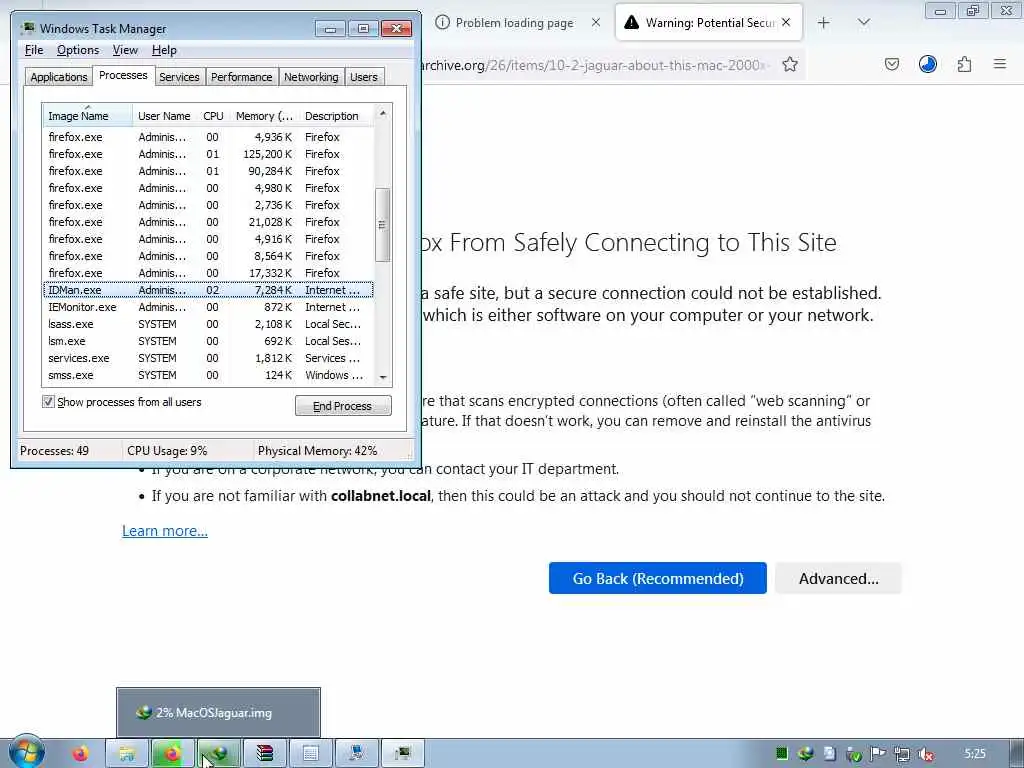
Task: Open Pocket save icon in Firefox toolbar
Action: click(x=892, y=64)
